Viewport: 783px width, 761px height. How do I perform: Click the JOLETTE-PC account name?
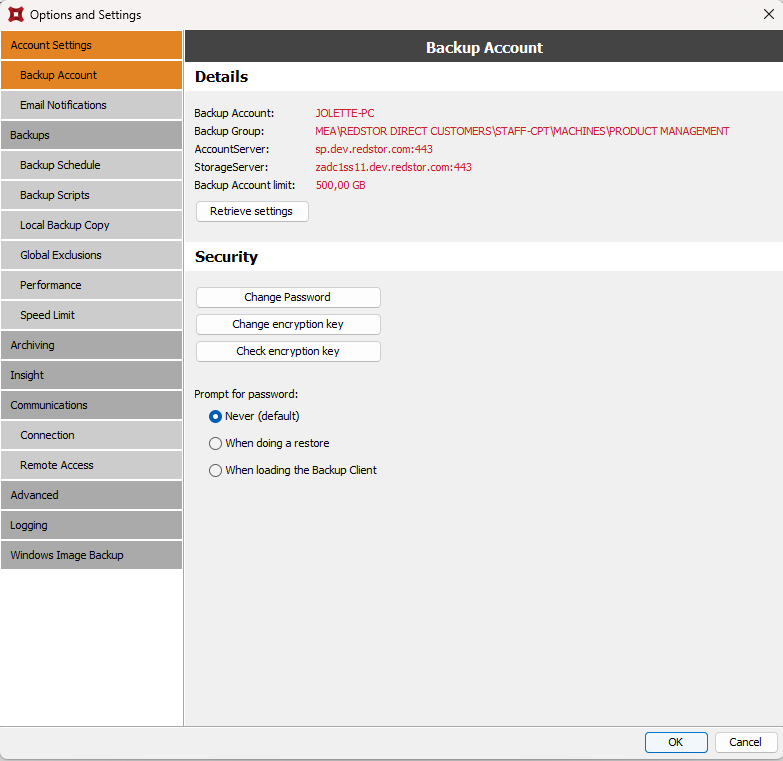tap(345, 113)
